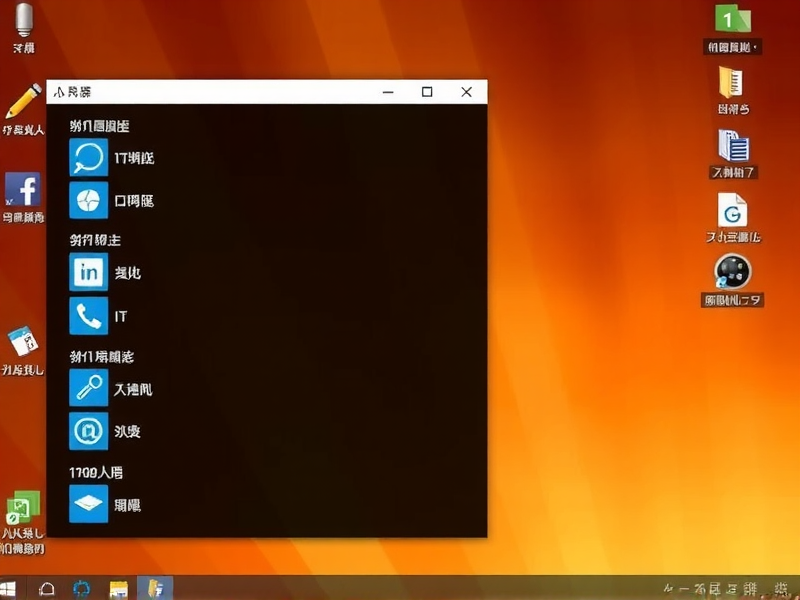This screenshot has width=800, height=600.
Task: Launch the pie chart app tile
Action: (88, 200)
